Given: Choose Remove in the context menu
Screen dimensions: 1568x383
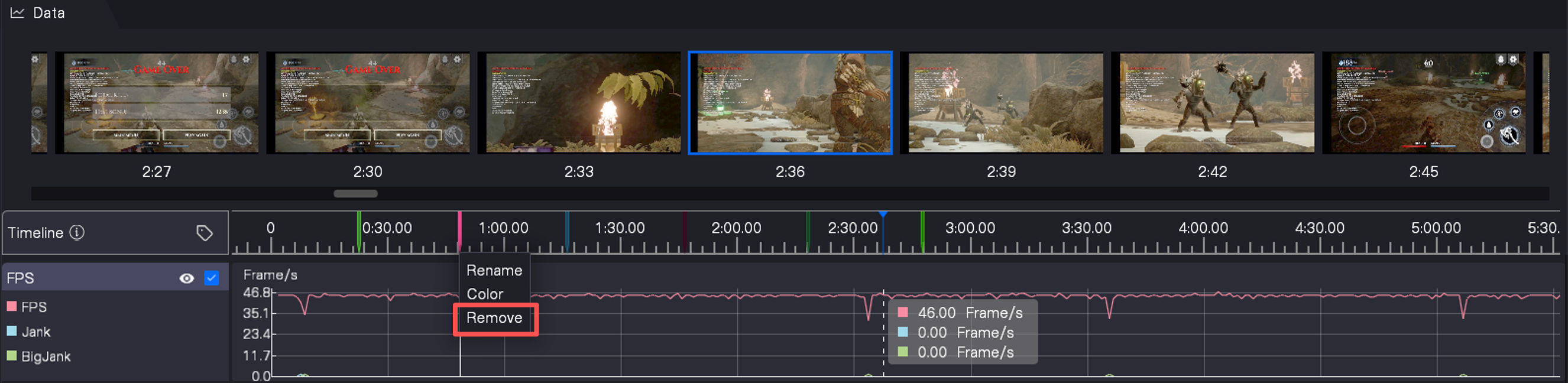Looking at the screenshot, I should 494,318.
